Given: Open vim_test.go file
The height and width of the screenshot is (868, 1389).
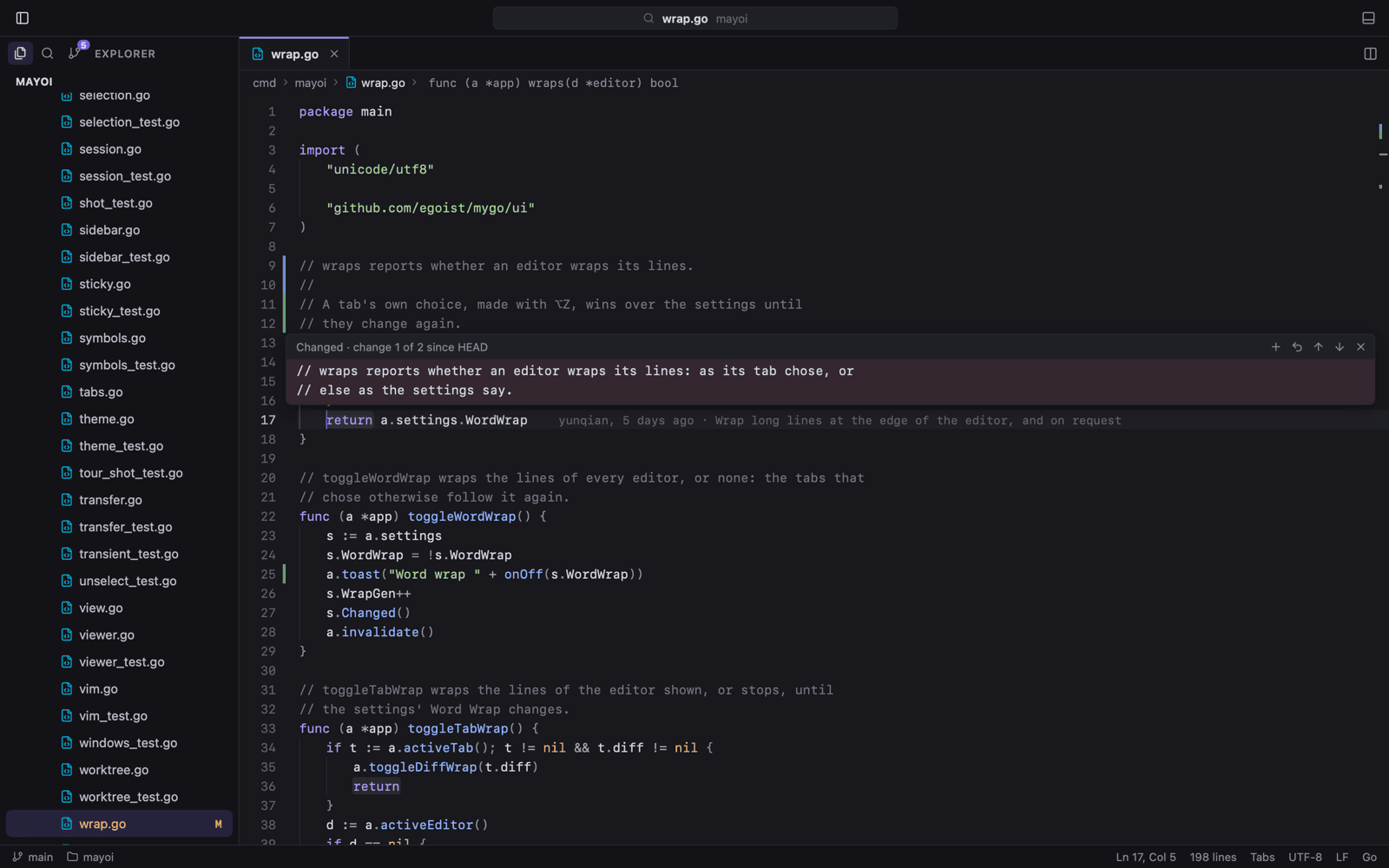Looking at the screenshot, I should click(x=119, y=716).
